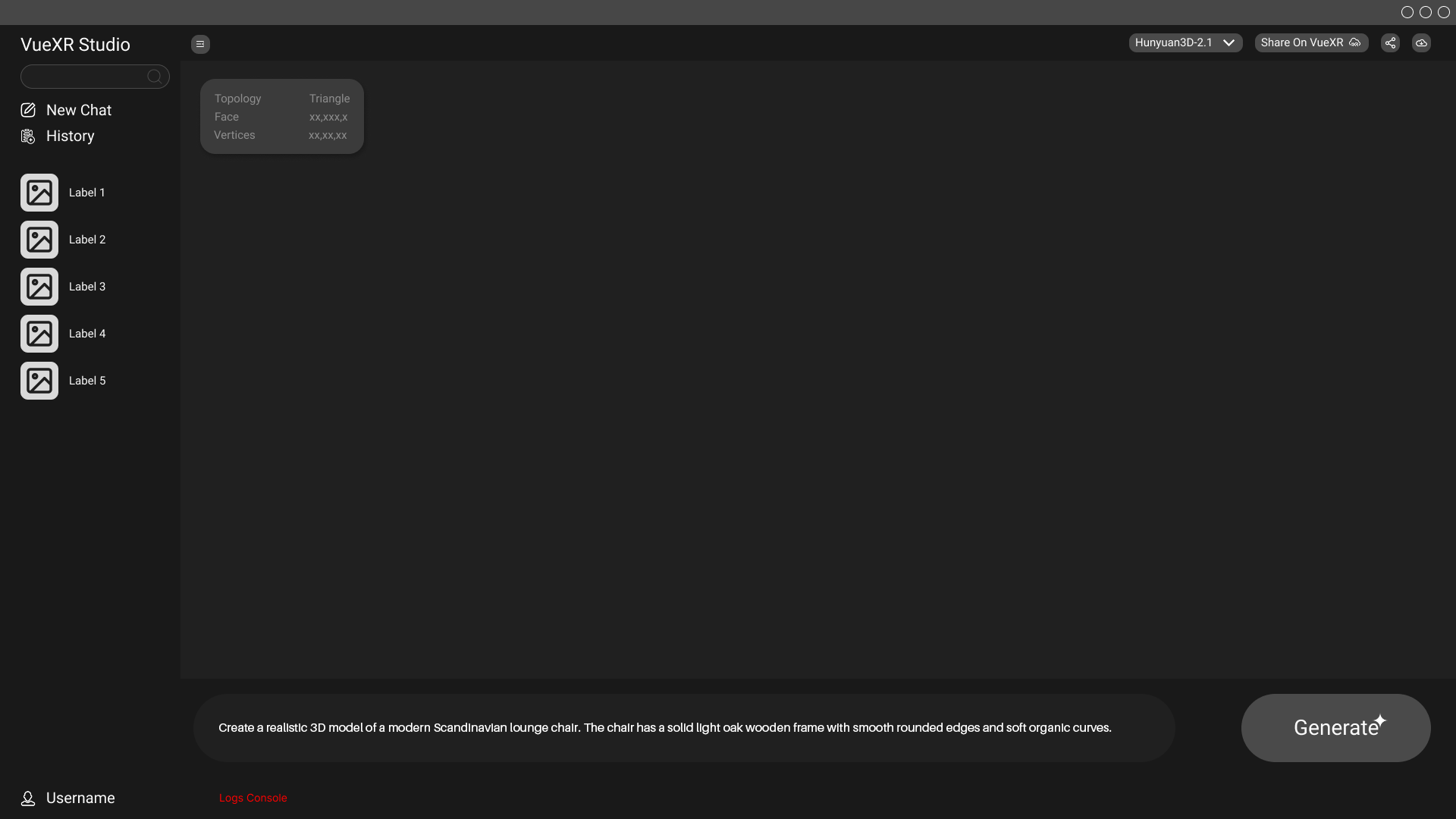Screen dimensions: 1456x819
Task: Open the History panel
Action: pyautogui.click(x=27, y=136)
